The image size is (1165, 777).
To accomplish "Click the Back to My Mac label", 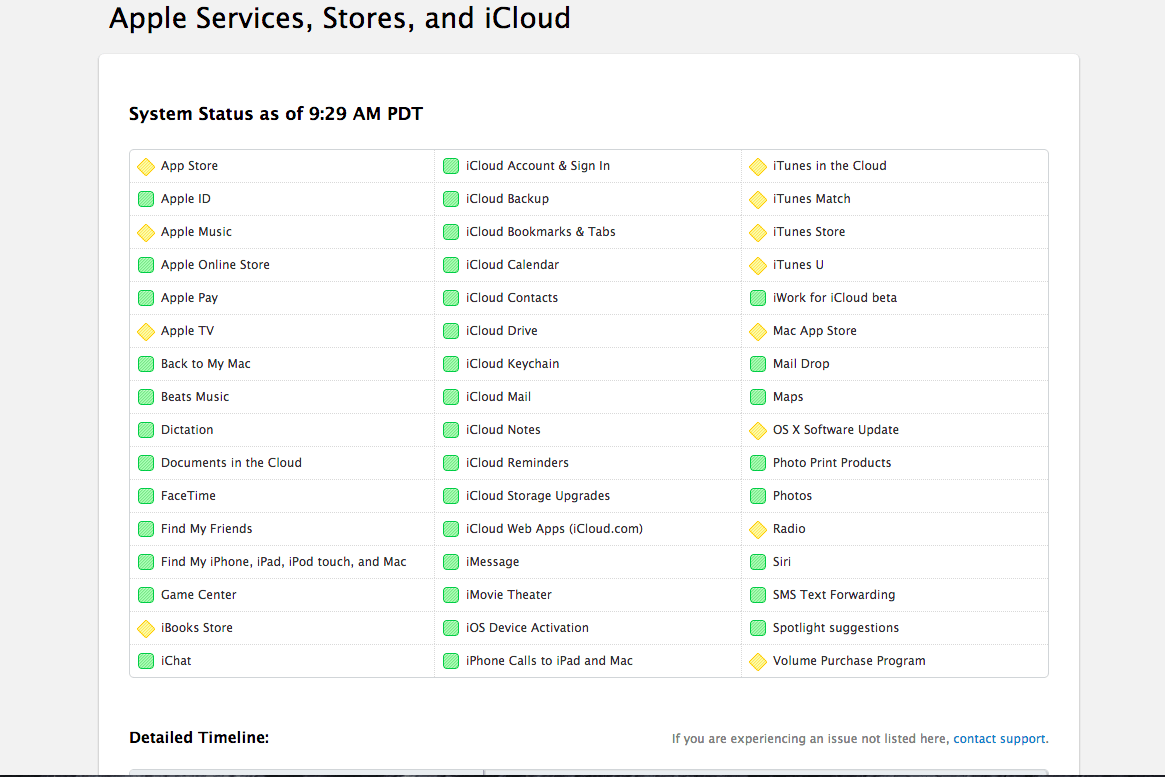I will [206, 363].
